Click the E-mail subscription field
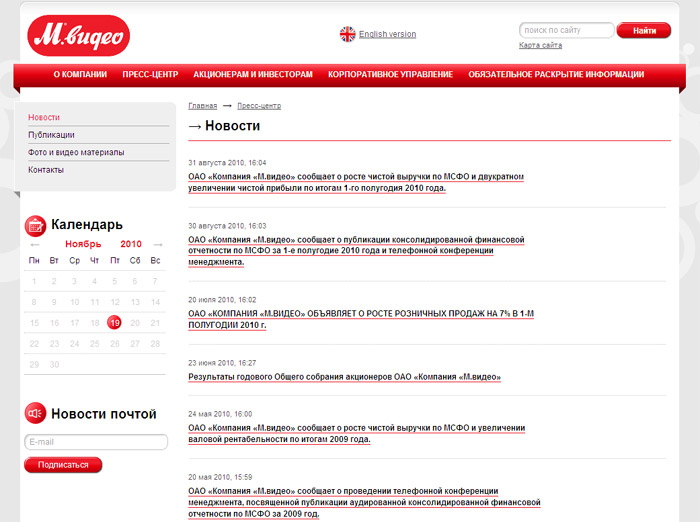Viewport: 700px width, 522px height. tap(96, 442)
